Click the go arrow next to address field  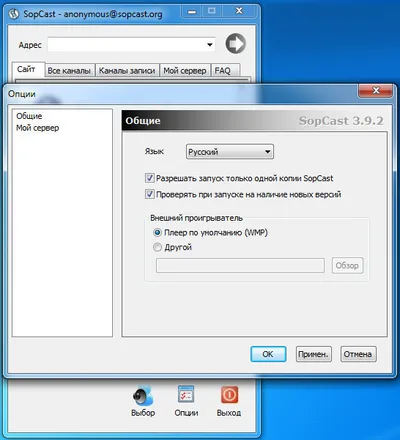(236, 44)
